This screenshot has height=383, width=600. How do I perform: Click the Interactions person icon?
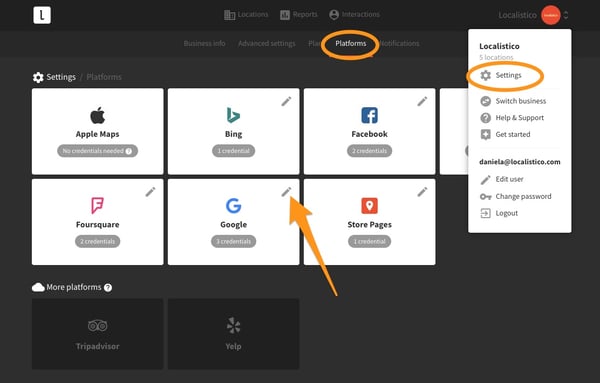click(334, 15)
